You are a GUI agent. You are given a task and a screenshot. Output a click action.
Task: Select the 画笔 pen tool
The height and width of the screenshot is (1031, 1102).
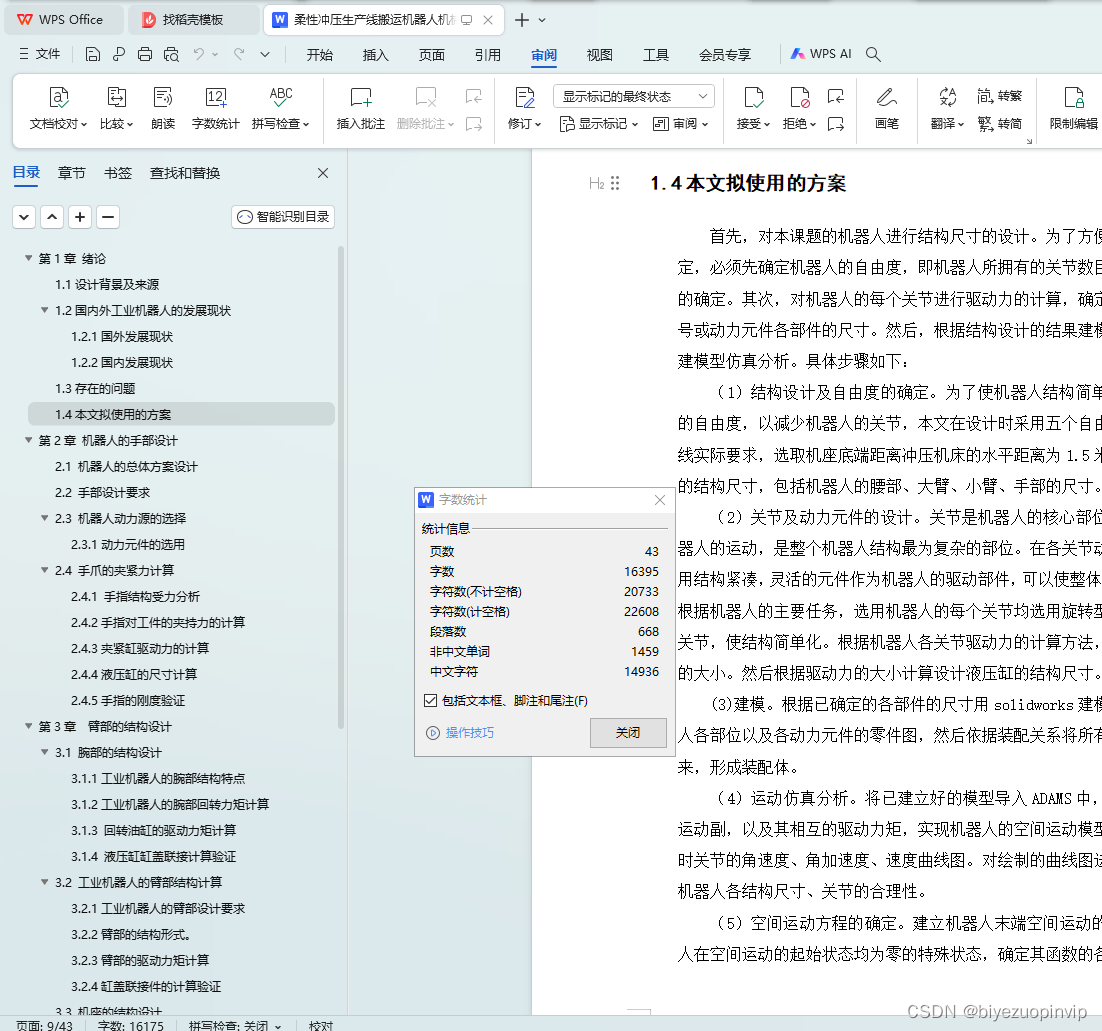point(886,108)
